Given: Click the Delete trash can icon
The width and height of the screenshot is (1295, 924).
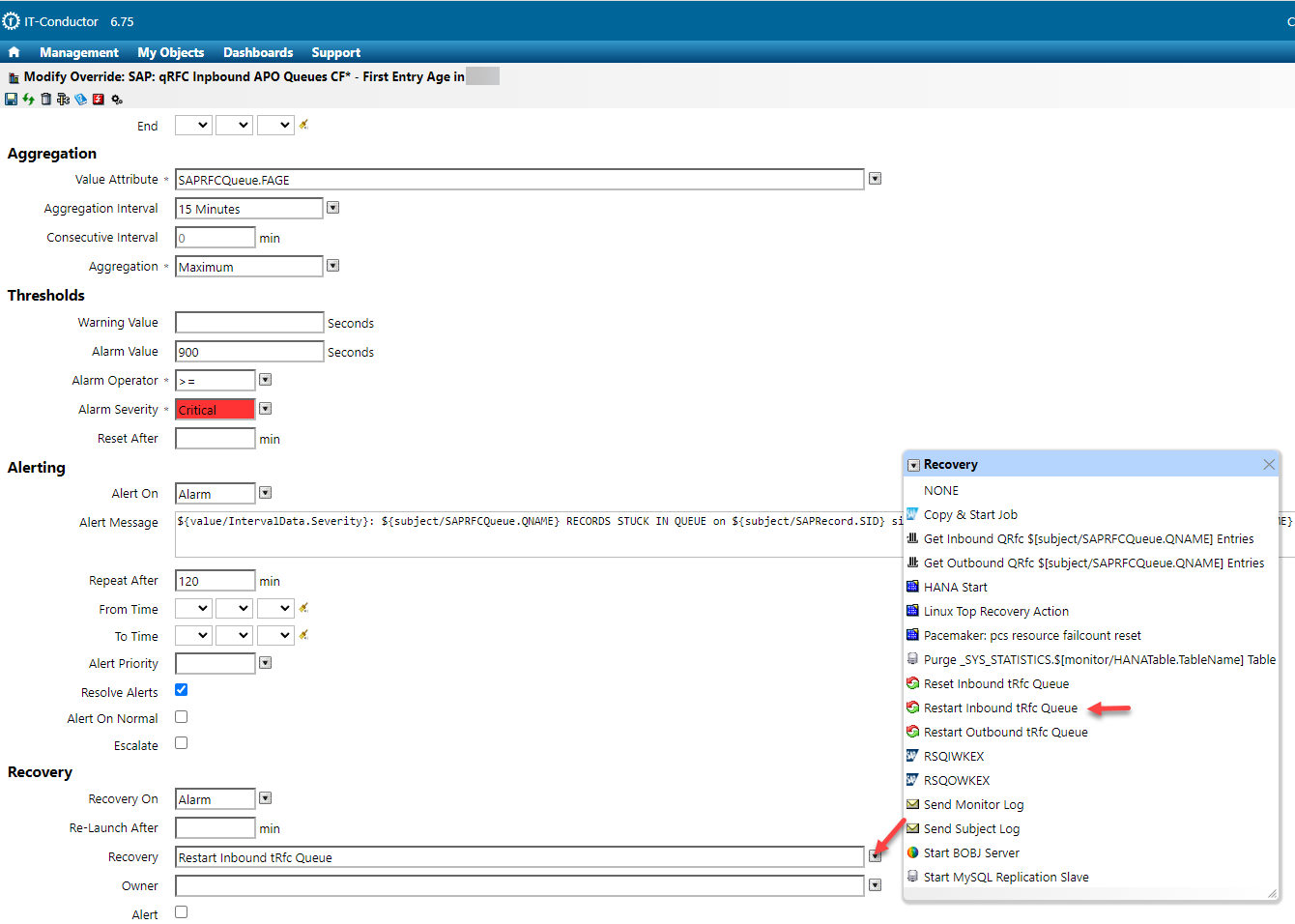Looking at the screenshot, I should click(46, 100).
